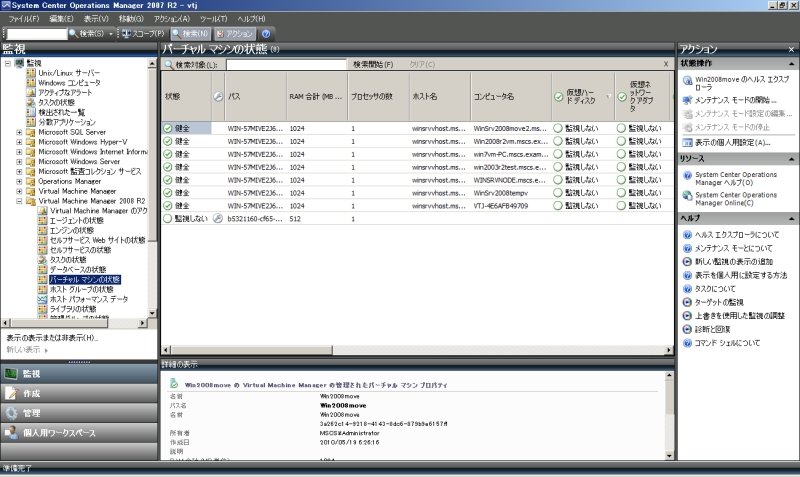Select ホスト パフォーマンス データ view
The width and height of the screenshot is (800, 477).
tap(89, 299)
